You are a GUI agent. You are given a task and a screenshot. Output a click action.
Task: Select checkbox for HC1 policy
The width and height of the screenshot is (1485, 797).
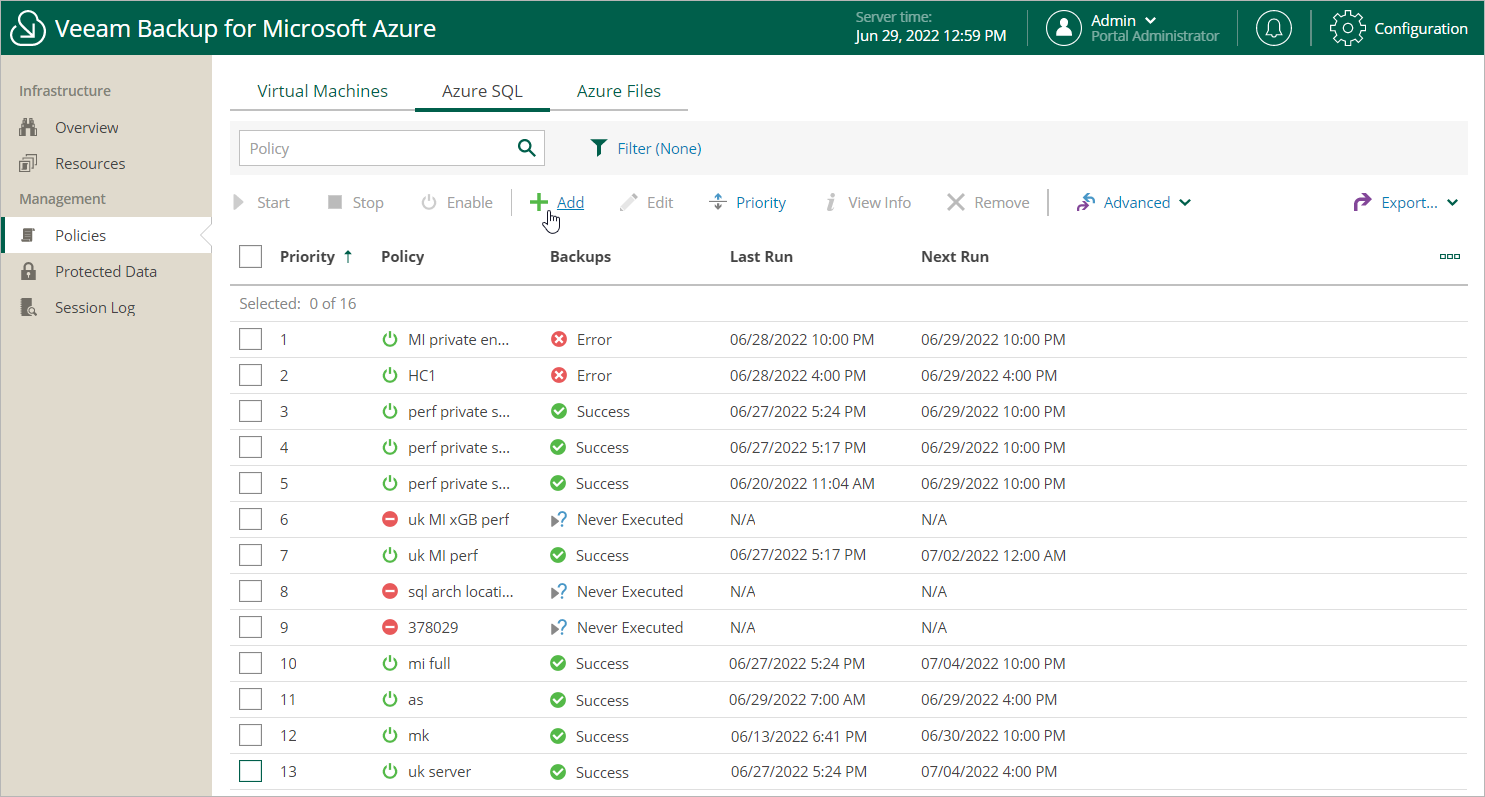[x=250, y=375]
